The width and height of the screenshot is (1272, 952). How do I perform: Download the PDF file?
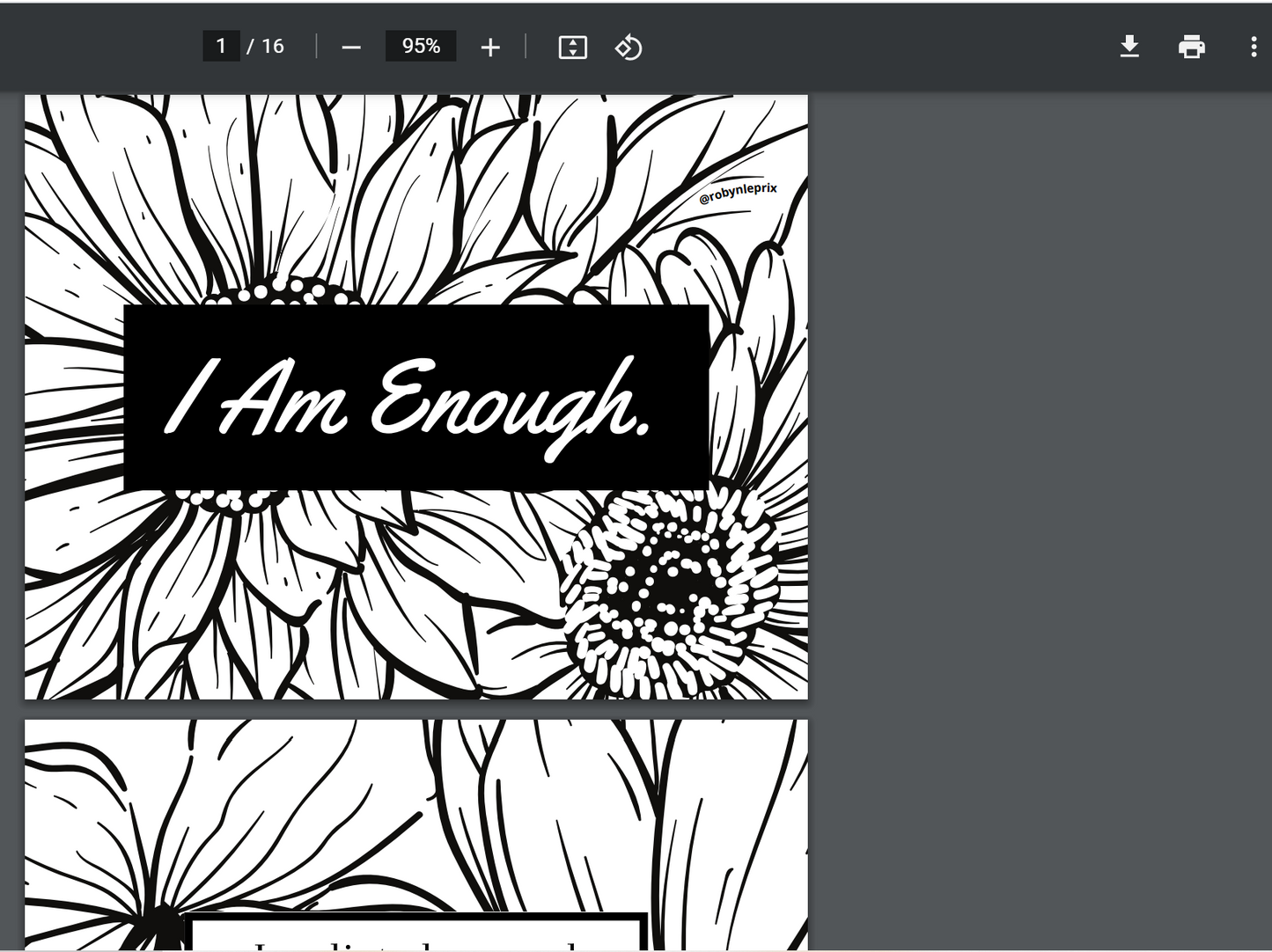[x=1129, y=47]
